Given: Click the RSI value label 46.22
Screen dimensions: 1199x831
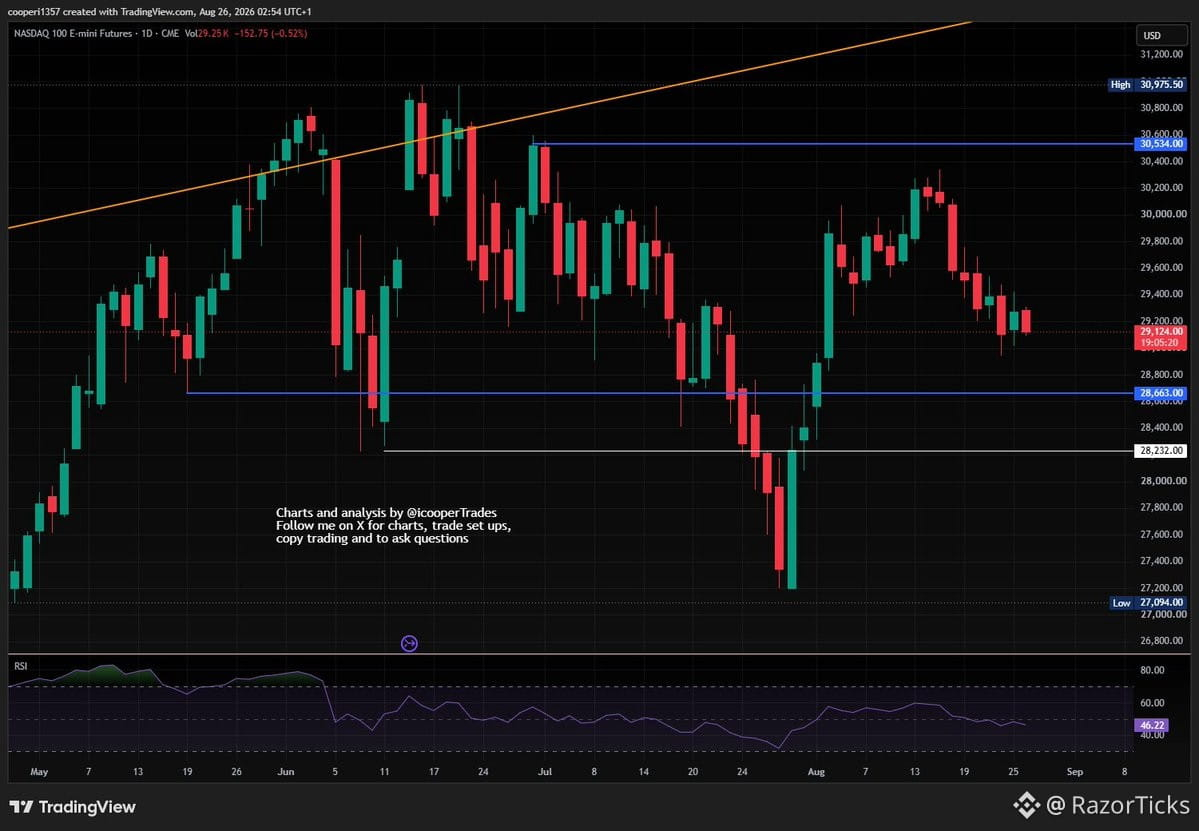Looking at the screenshot, I should pyautogui.click(x=1152, y=726).
